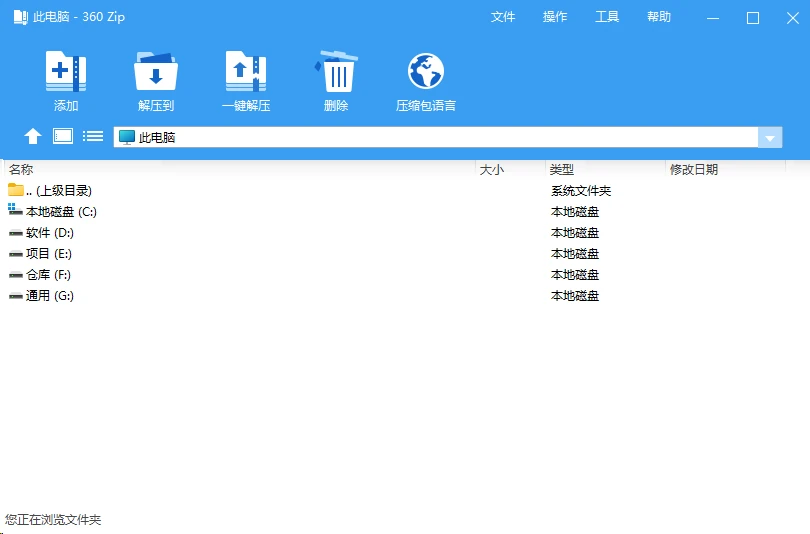The image size is (810, 534).
Task: Select the 通用 (G:) entry name
Action: coord(50,296)
